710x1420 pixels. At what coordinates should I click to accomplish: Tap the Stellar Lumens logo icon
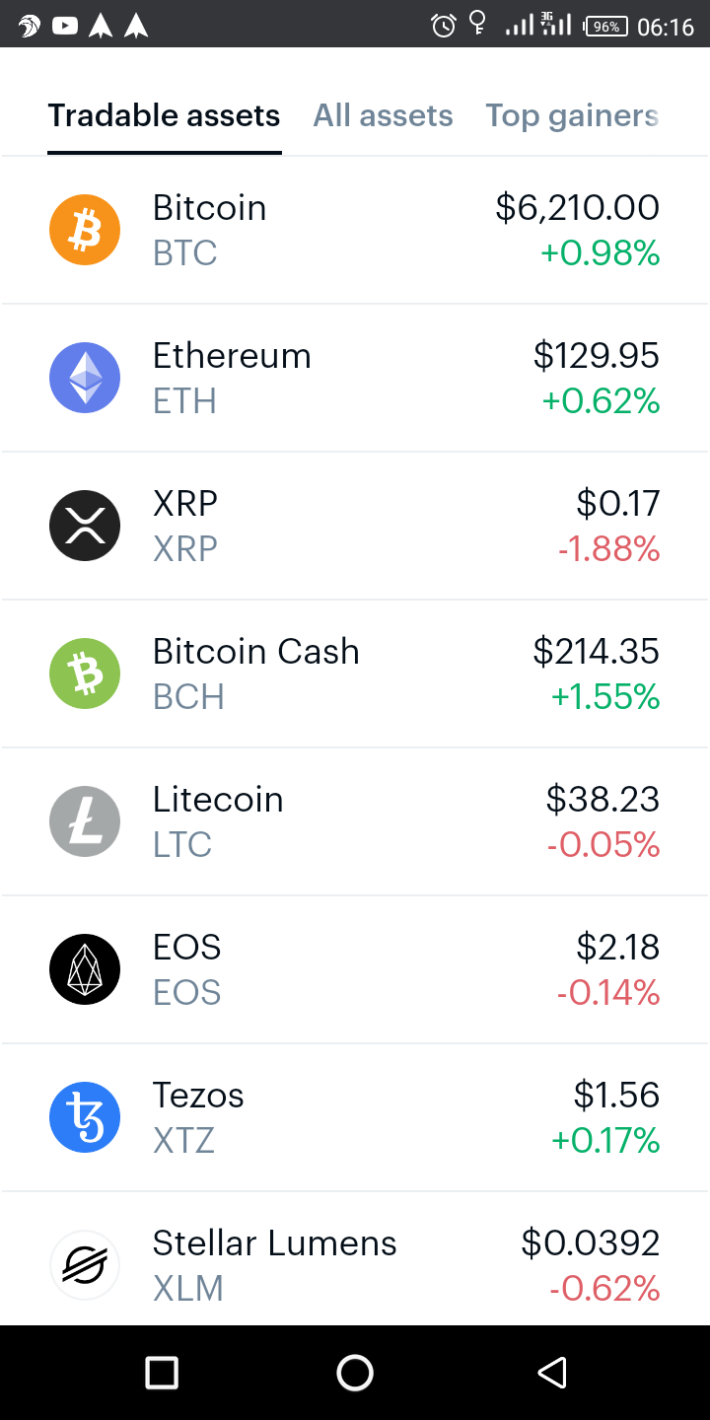point(85,1265)
